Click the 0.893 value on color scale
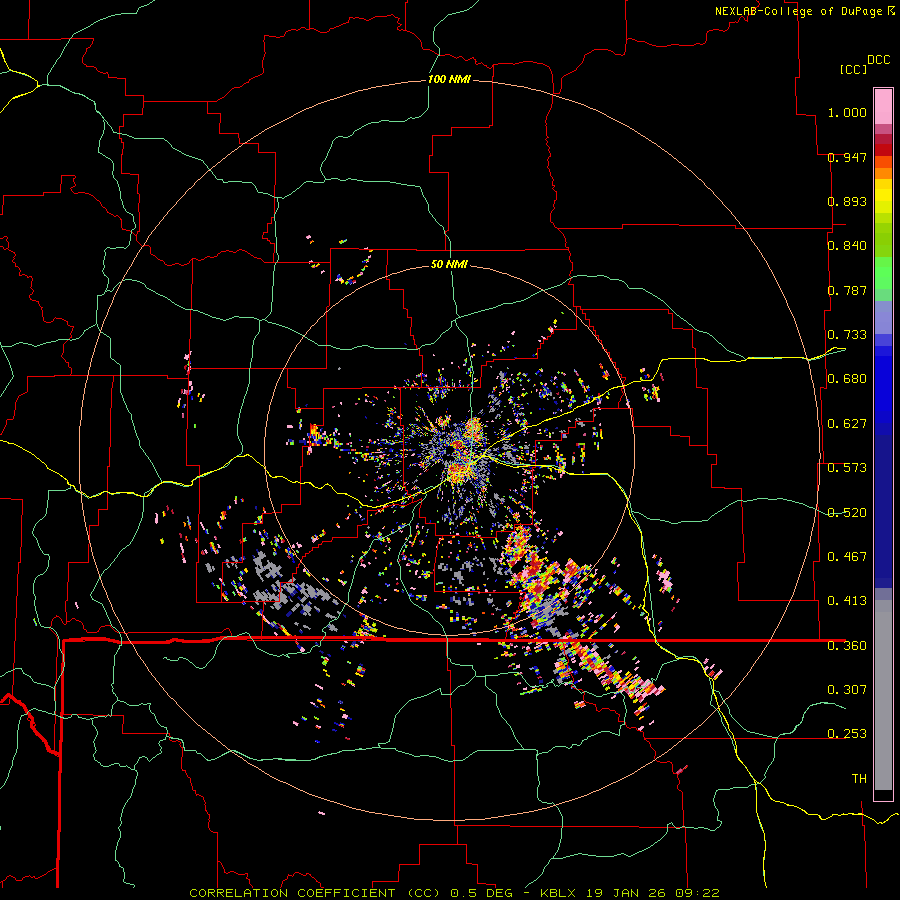This screenshot has width=900, height=900. (847, 201)
